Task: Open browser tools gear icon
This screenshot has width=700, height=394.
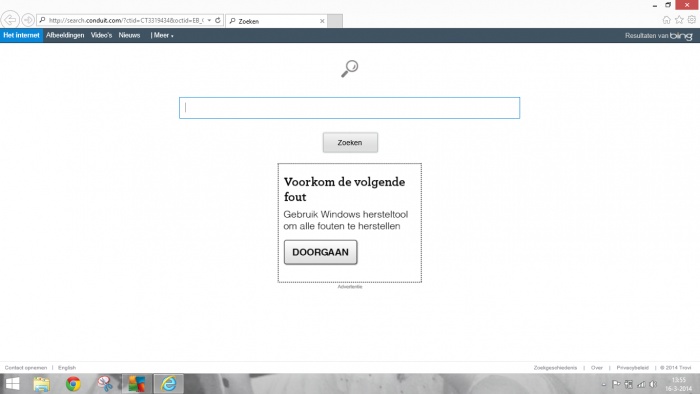Action: pyautogui.click(x=692, y=20)
